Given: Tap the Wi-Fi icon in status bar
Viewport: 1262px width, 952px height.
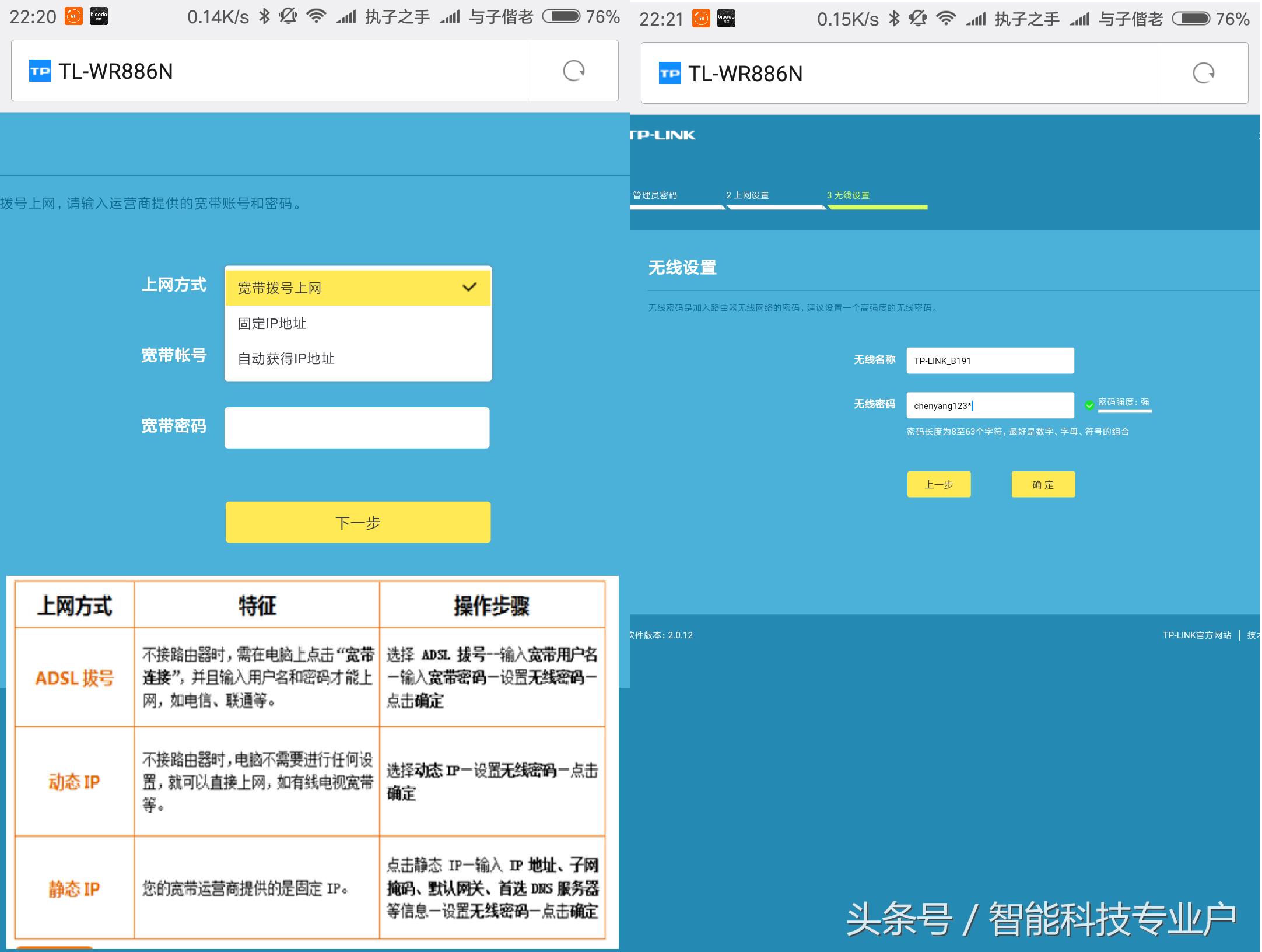Looking at the screenshot, I should click(316, 16).
